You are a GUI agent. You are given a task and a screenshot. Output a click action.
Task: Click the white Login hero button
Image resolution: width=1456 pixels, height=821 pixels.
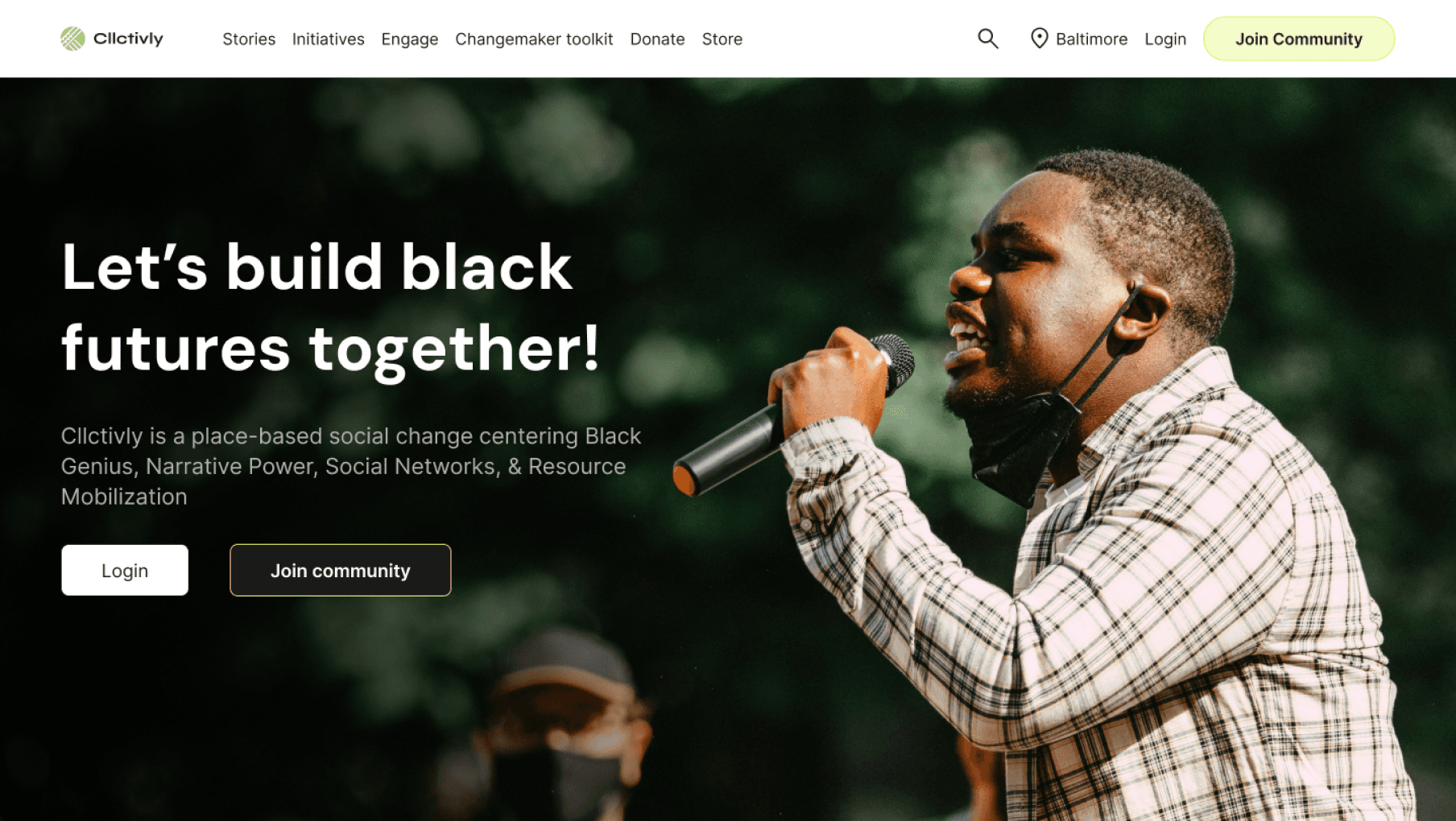[125, 570]
